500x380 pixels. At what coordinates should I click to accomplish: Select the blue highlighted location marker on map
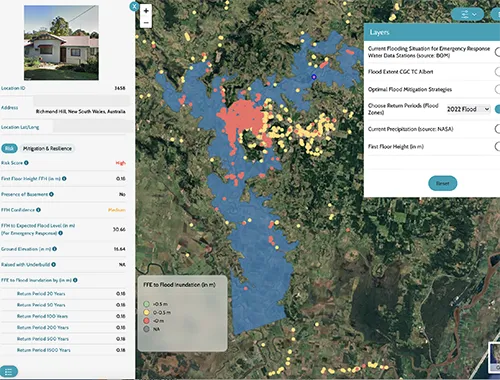[313, 77]
